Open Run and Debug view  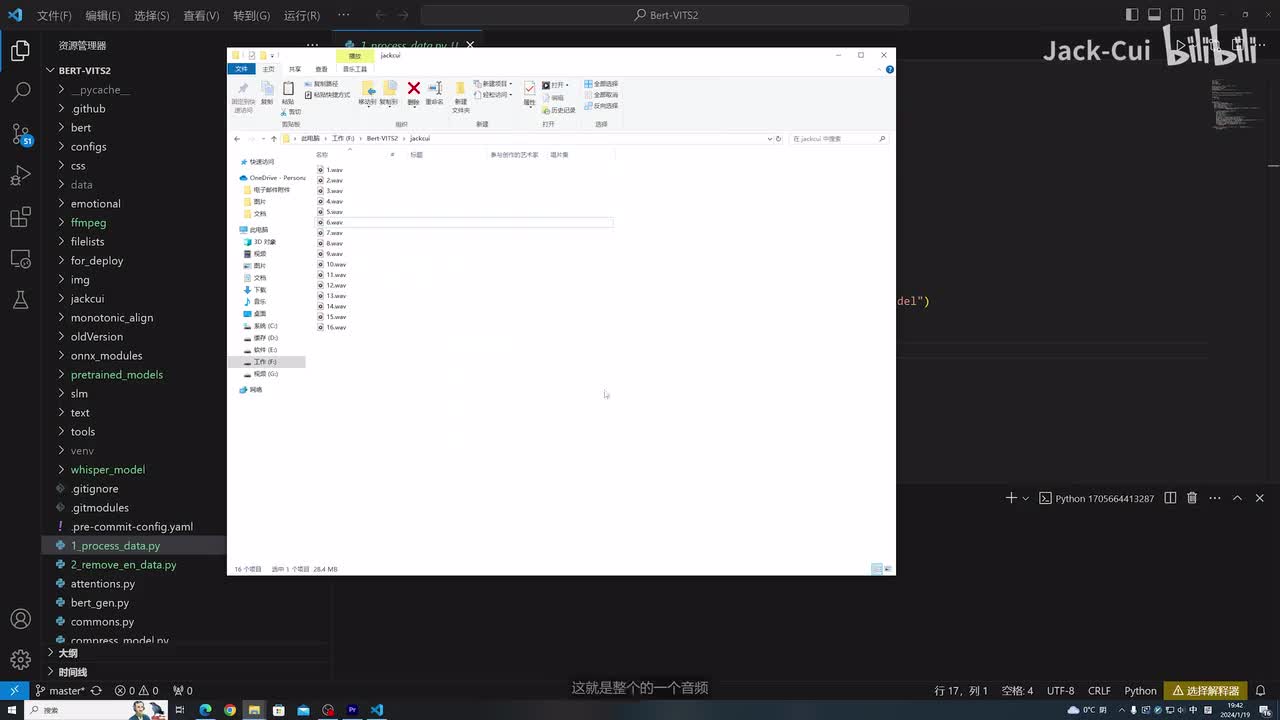20,176
